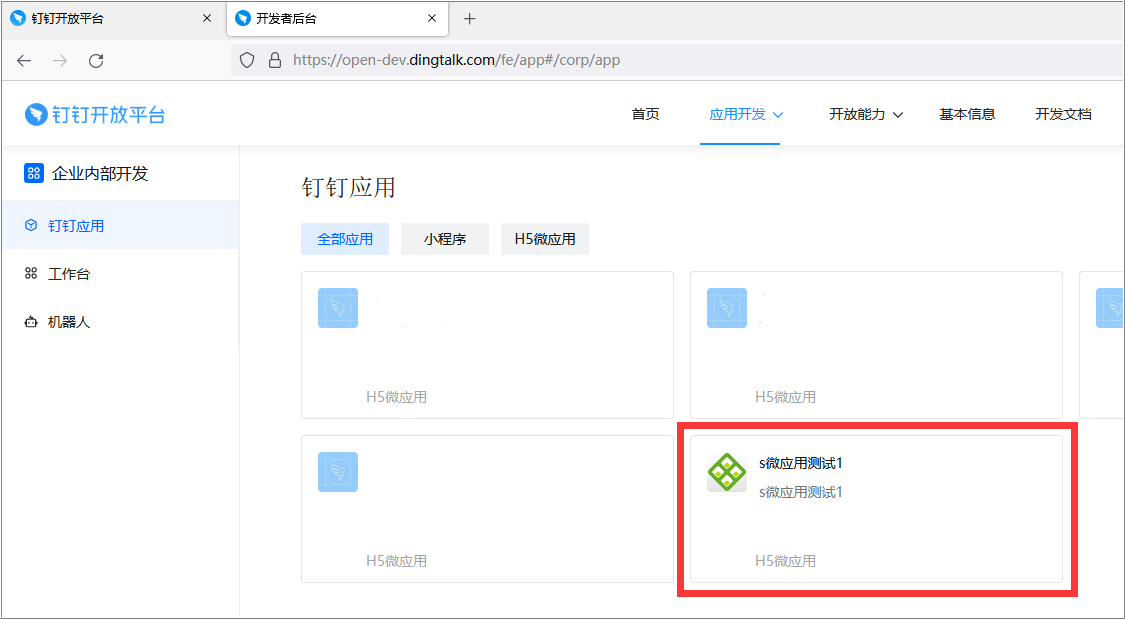Click the browser back arrow
Screen dimensions: 1125x619
[x=24, y=61]
